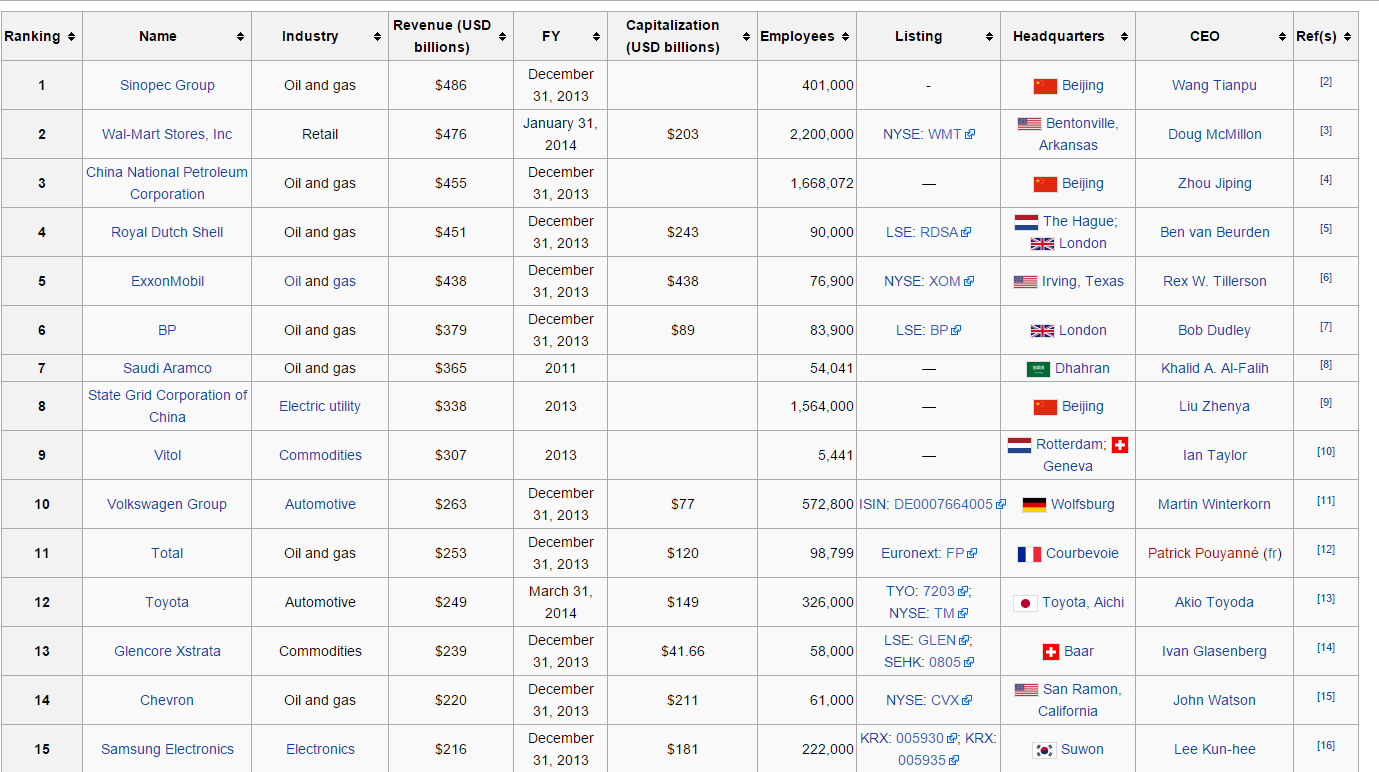Select the $486 revenue cell

tap(451, 85)
